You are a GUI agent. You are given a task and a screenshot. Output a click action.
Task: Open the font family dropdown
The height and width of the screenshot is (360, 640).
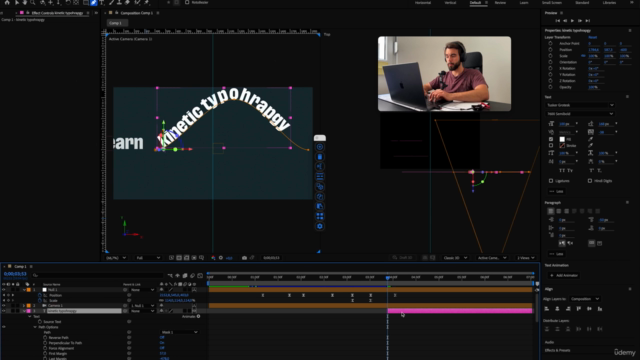click(x=580, y=105)
